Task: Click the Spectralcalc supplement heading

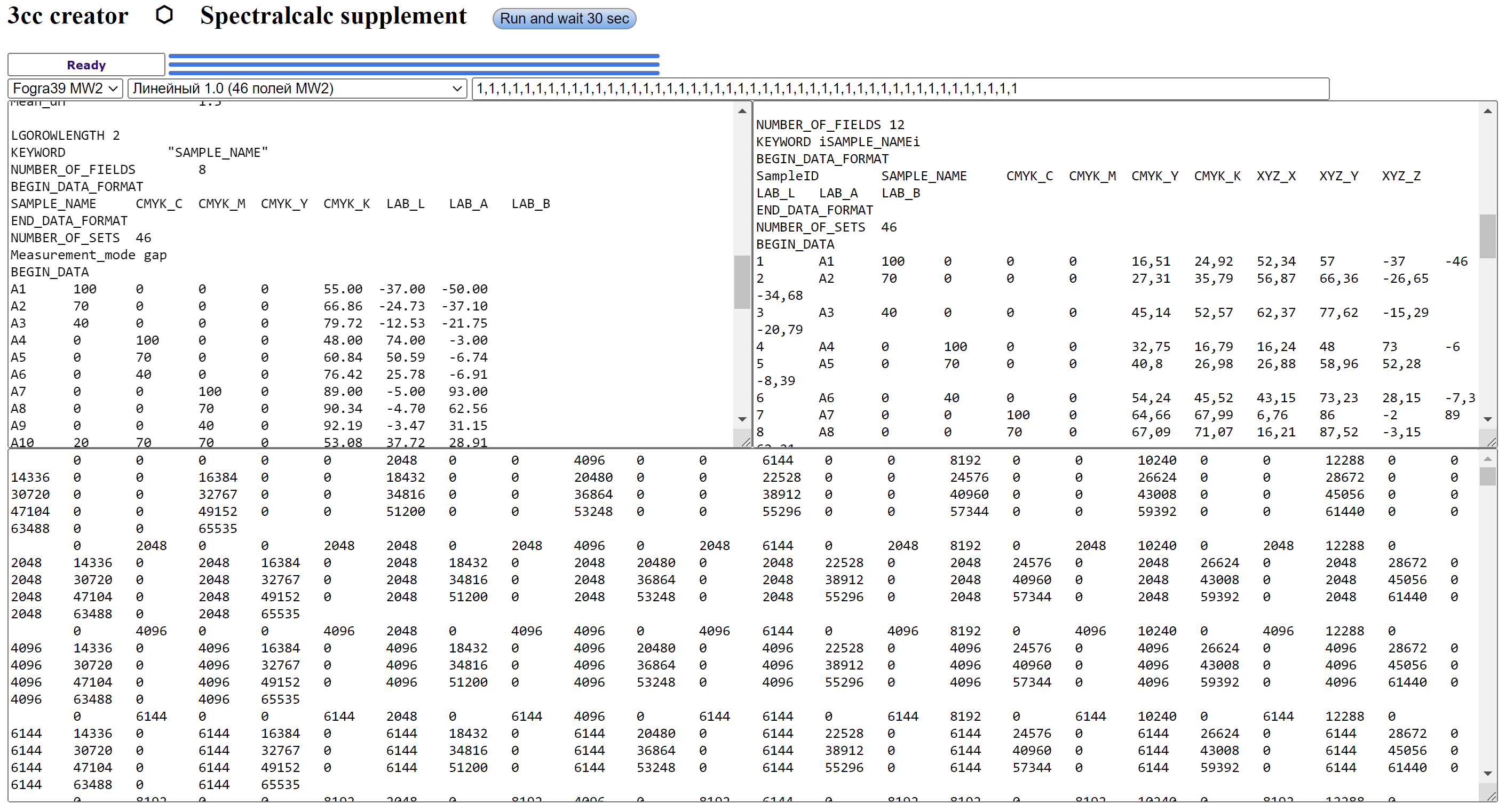Action: (333, 16)
